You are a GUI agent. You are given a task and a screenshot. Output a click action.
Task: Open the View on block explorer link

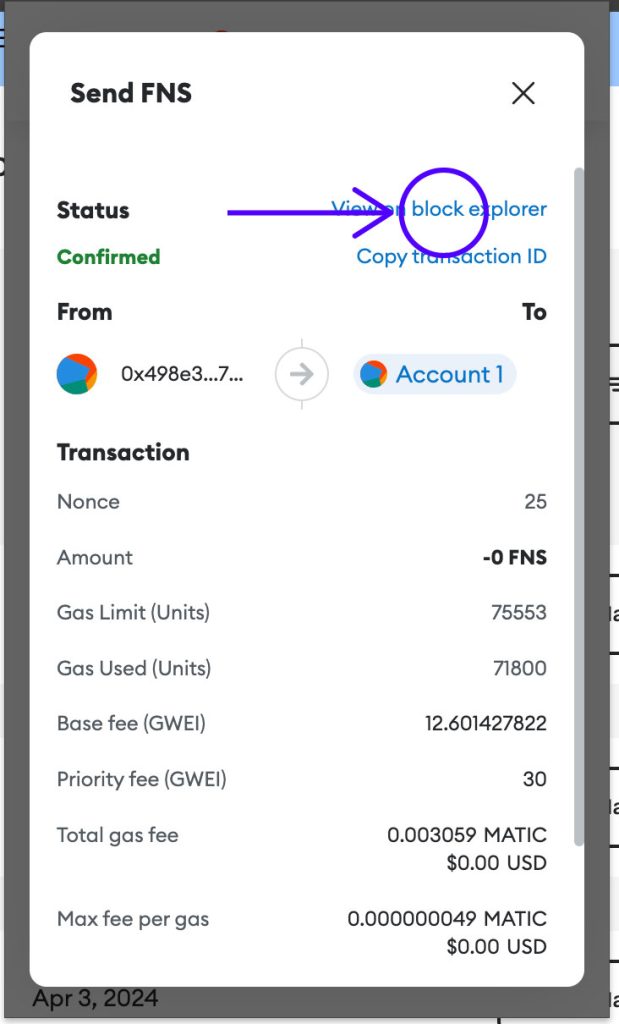(439, 209)
